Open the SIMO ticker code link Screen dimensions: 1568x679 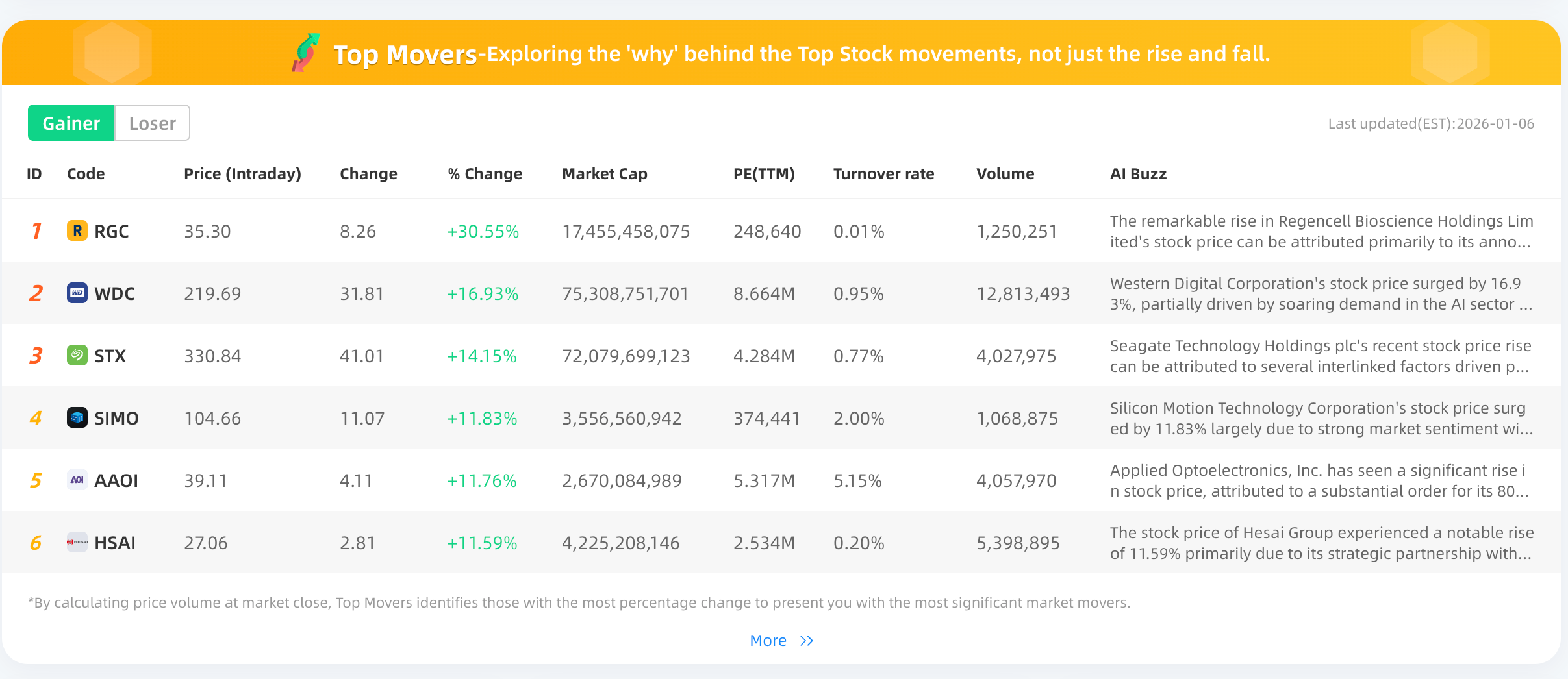coord(116,418)
